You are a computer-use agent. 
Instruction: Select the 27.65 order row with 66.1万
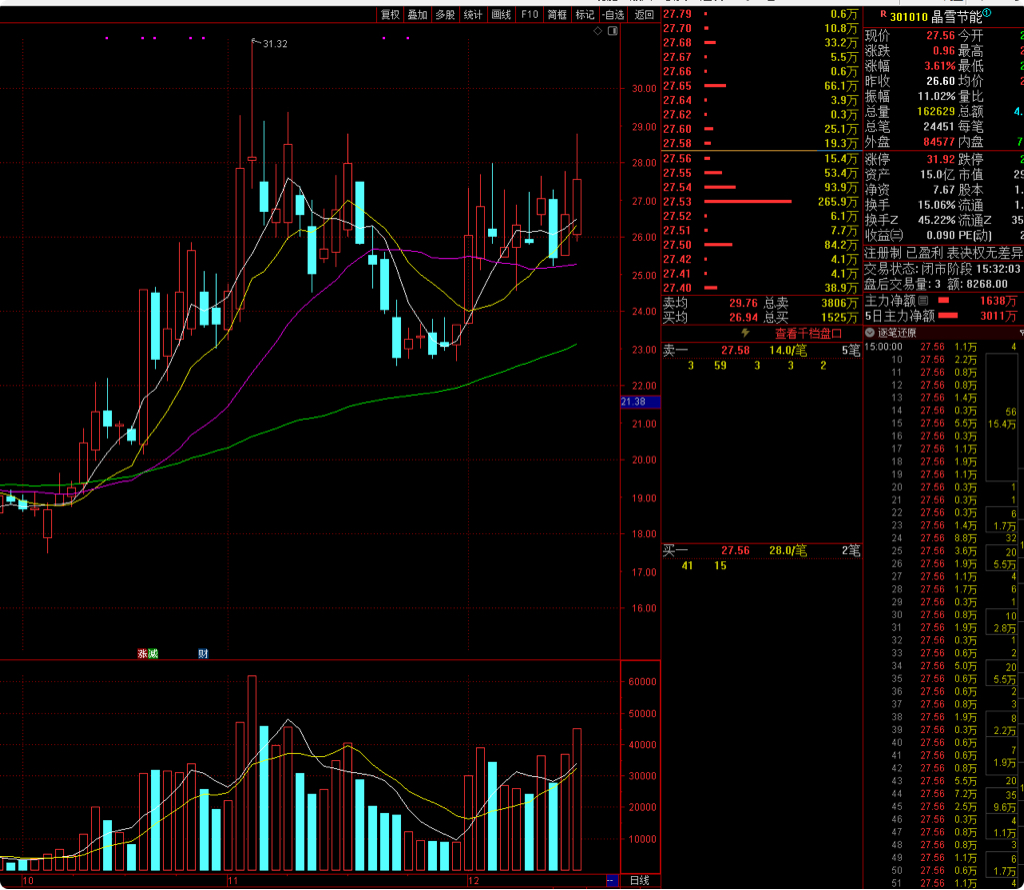click(x=760, y=86)
